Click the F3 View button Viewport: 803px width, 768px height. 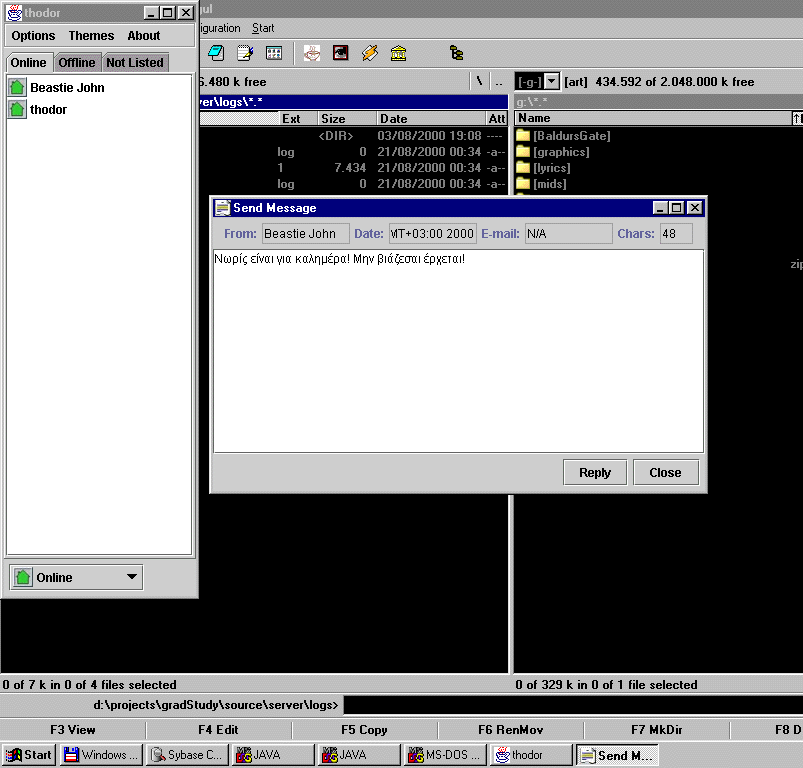click(x=73, y=730)
